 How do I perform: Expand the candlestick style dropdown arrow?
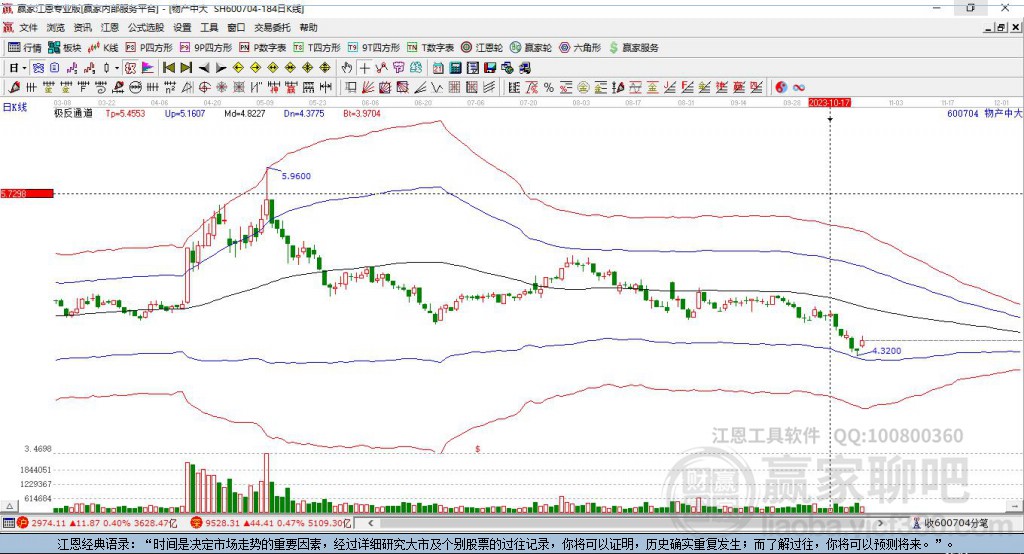[x=117, y=68]
